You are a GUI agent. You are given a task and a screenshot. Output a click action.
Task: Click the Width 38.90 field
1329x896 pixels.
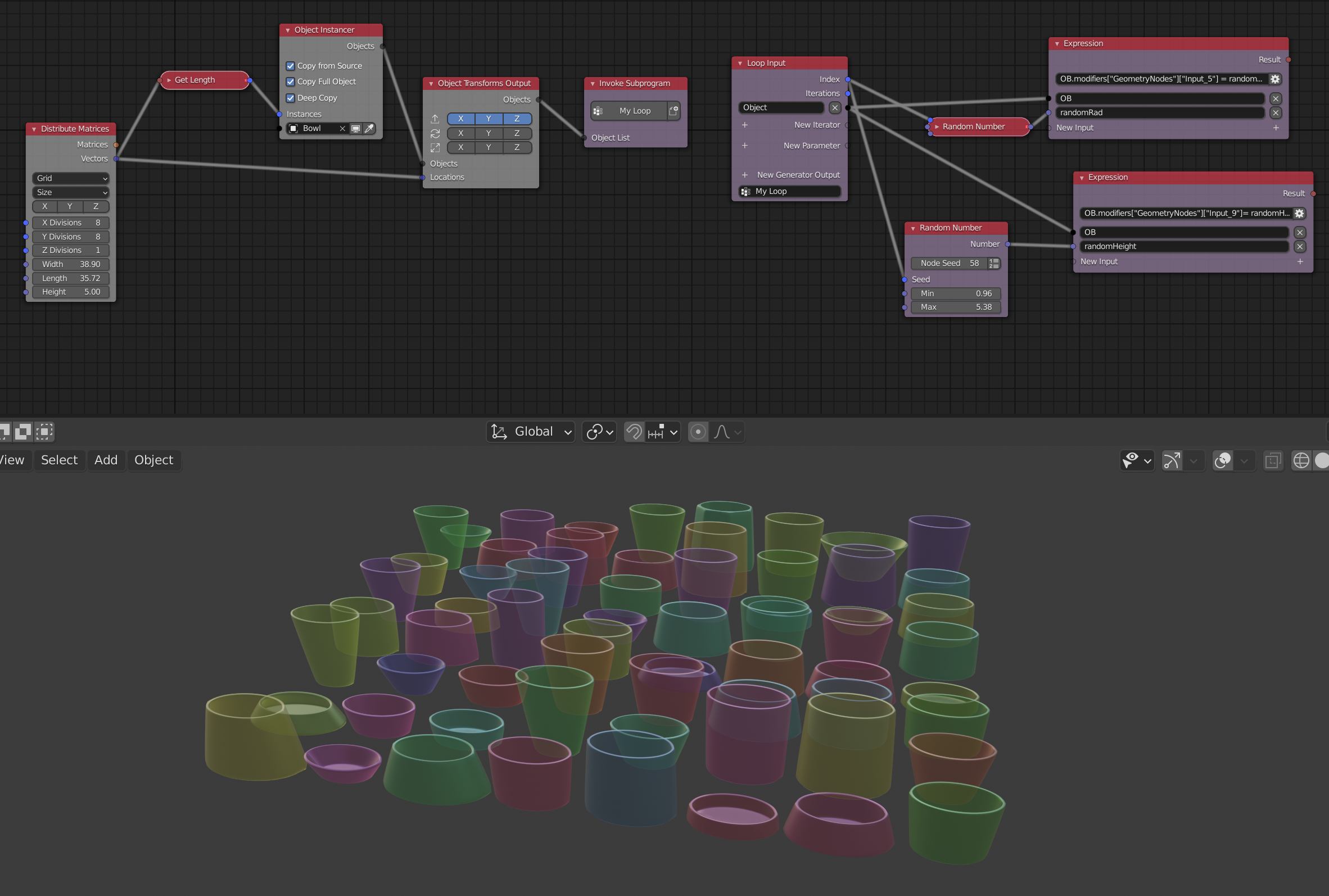click(x=71, y=265)
